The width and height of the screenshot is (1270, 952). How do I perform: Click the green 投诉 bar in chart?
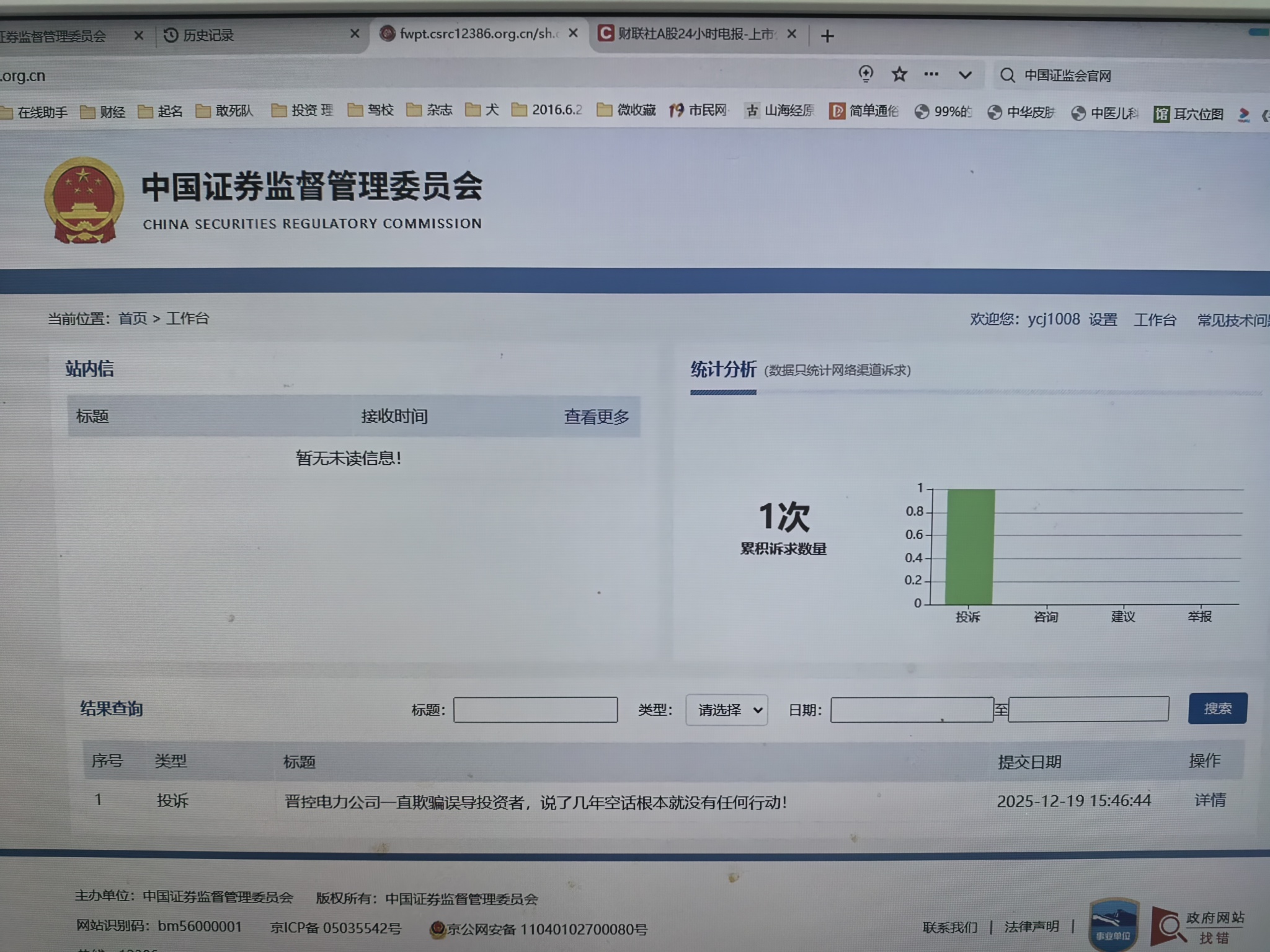coord(970,546)
